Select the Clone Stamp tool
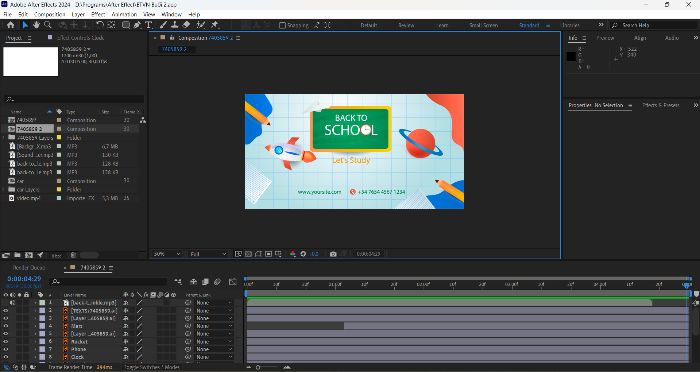 [175, 25]
